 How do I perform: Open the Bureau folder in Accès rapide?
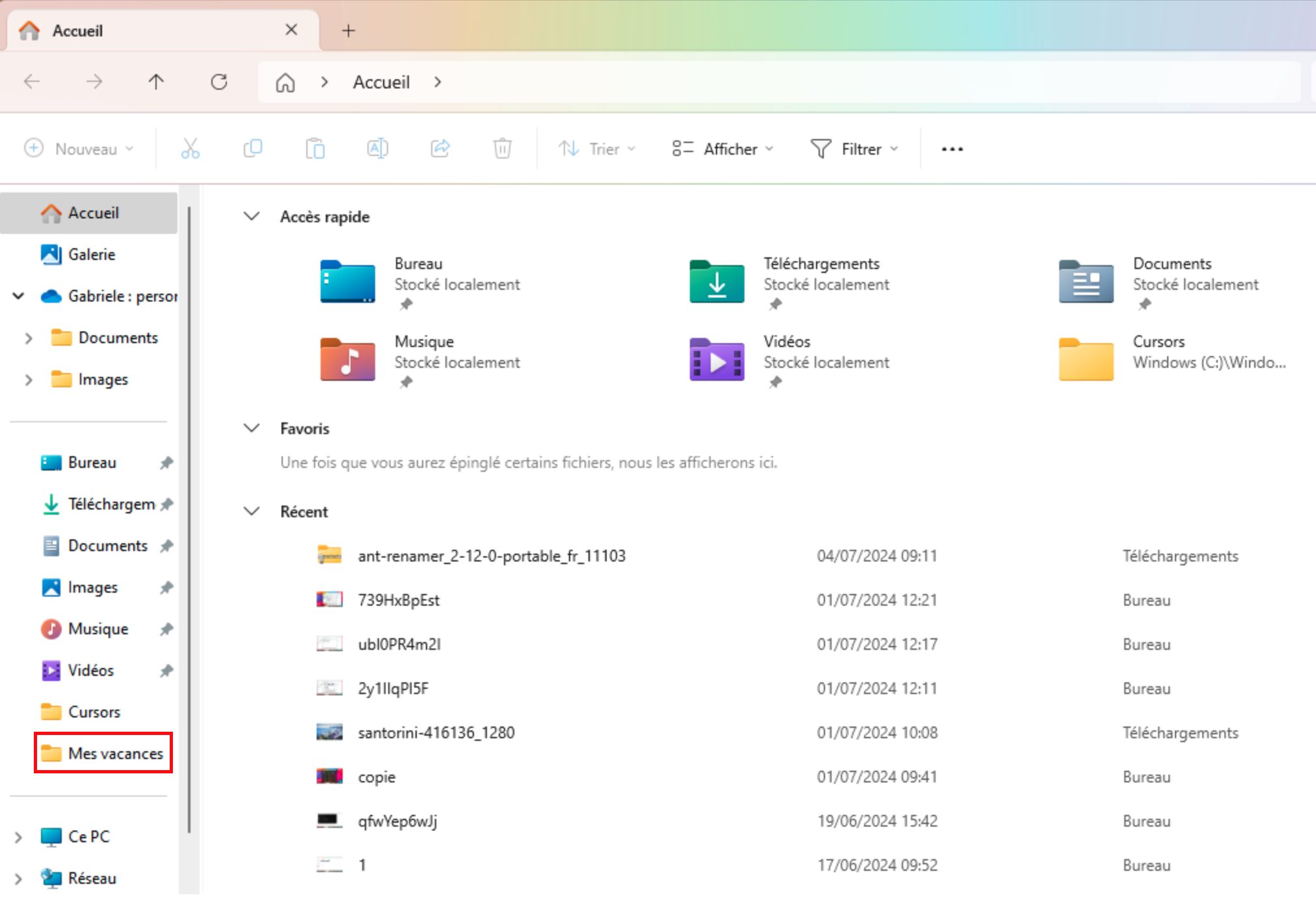coord(419,282)
